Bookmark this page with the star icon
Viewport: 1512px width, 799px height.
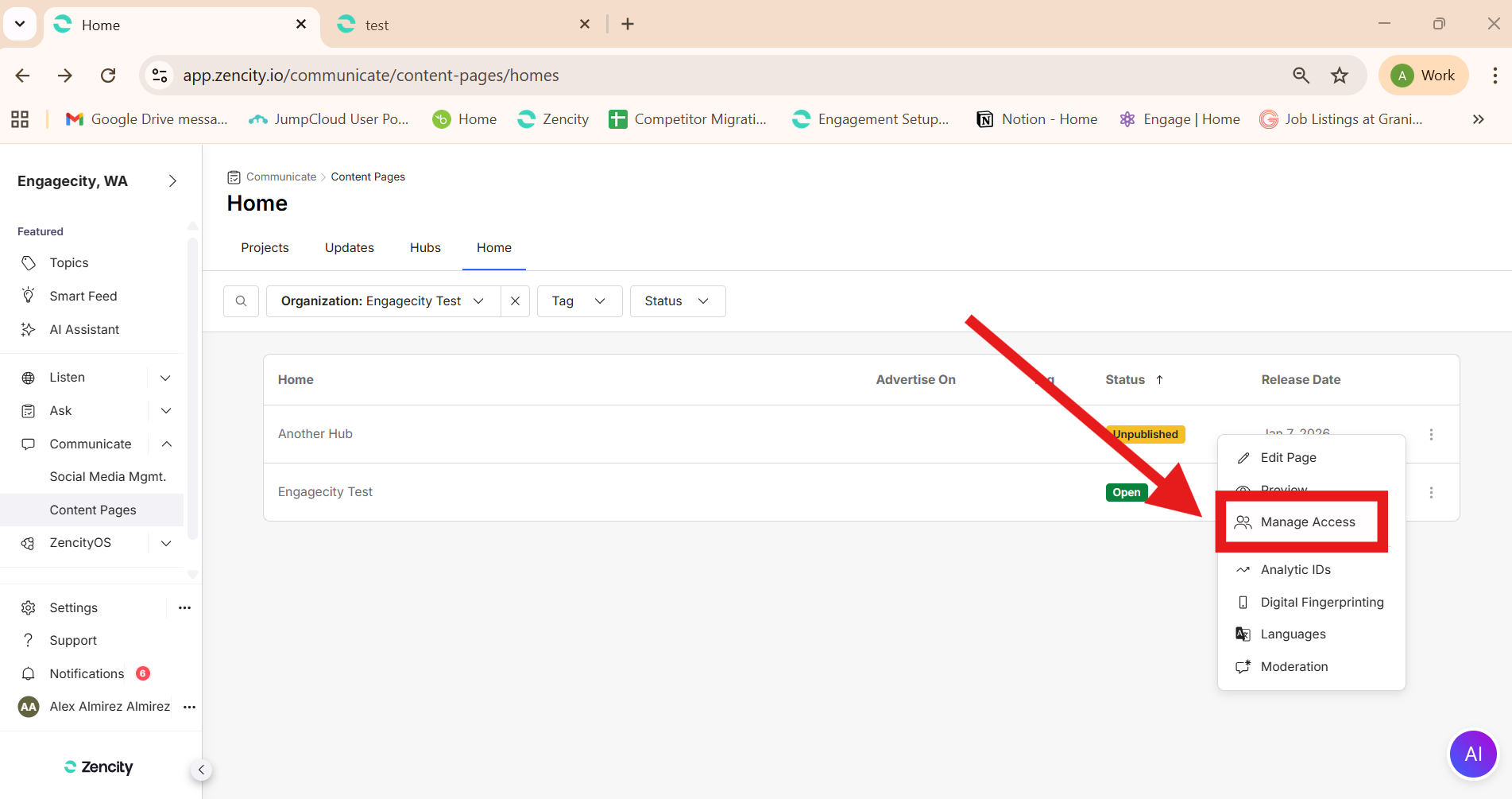[1340, 76]
